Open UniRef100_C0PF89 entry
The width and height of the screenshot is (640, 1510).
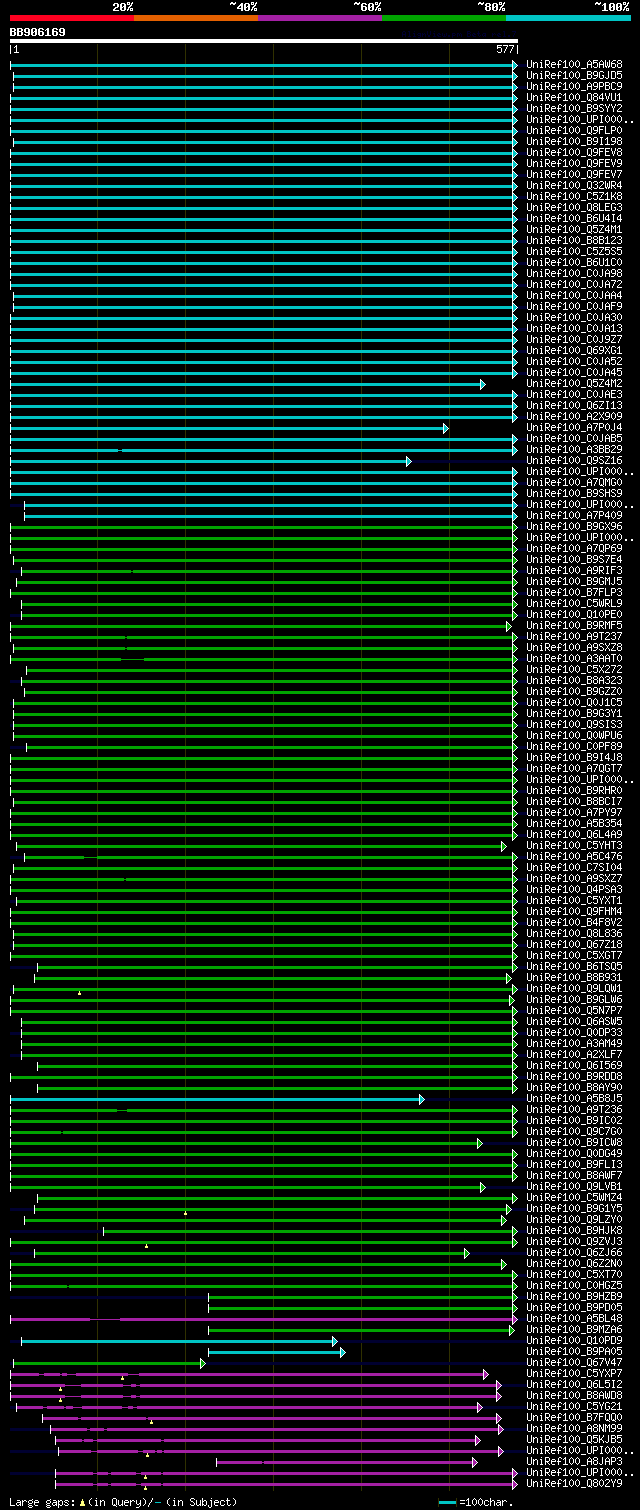(574, 746)
